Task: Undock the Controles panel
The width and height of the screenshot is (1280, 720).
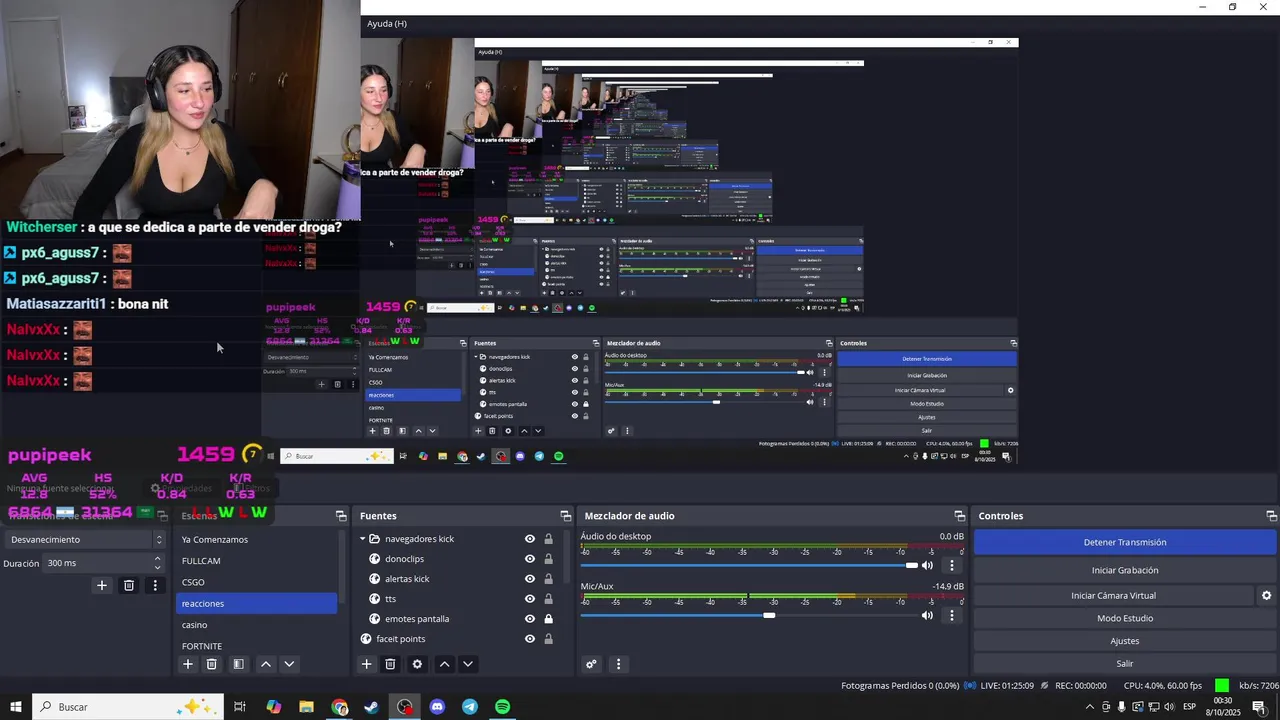Action: tap(1271, 516)
